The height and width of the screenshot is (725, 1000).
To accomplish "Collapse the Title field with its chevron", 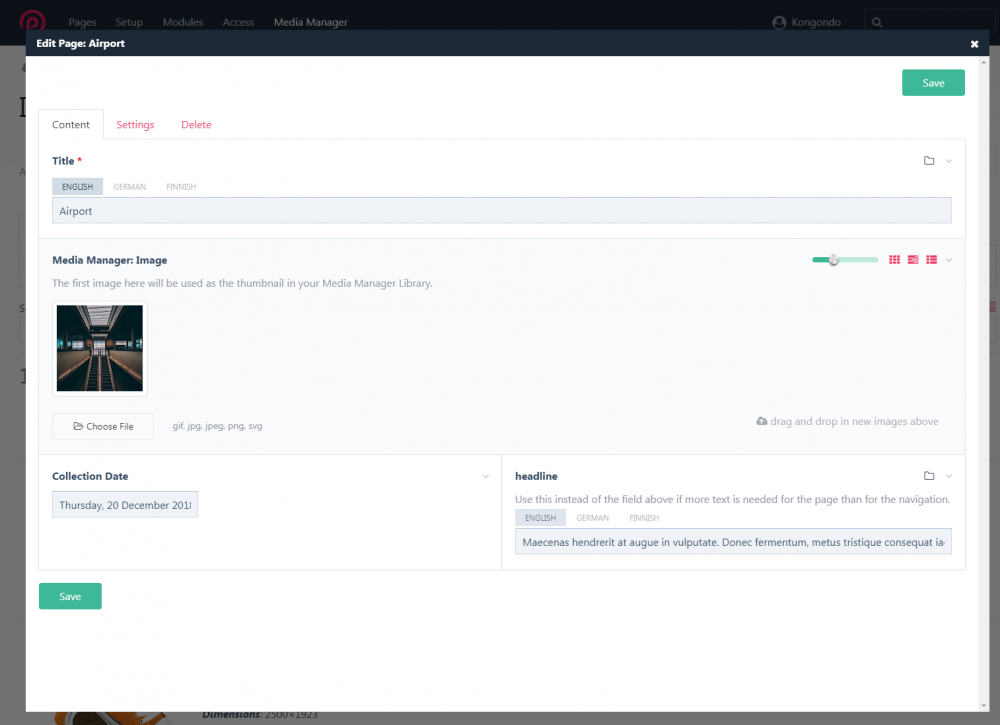I will click(x=949, y=161).
